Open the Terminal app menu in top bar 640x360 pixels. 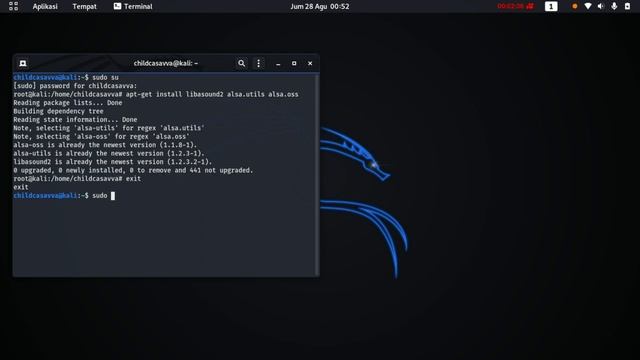[x=133, y=7]
